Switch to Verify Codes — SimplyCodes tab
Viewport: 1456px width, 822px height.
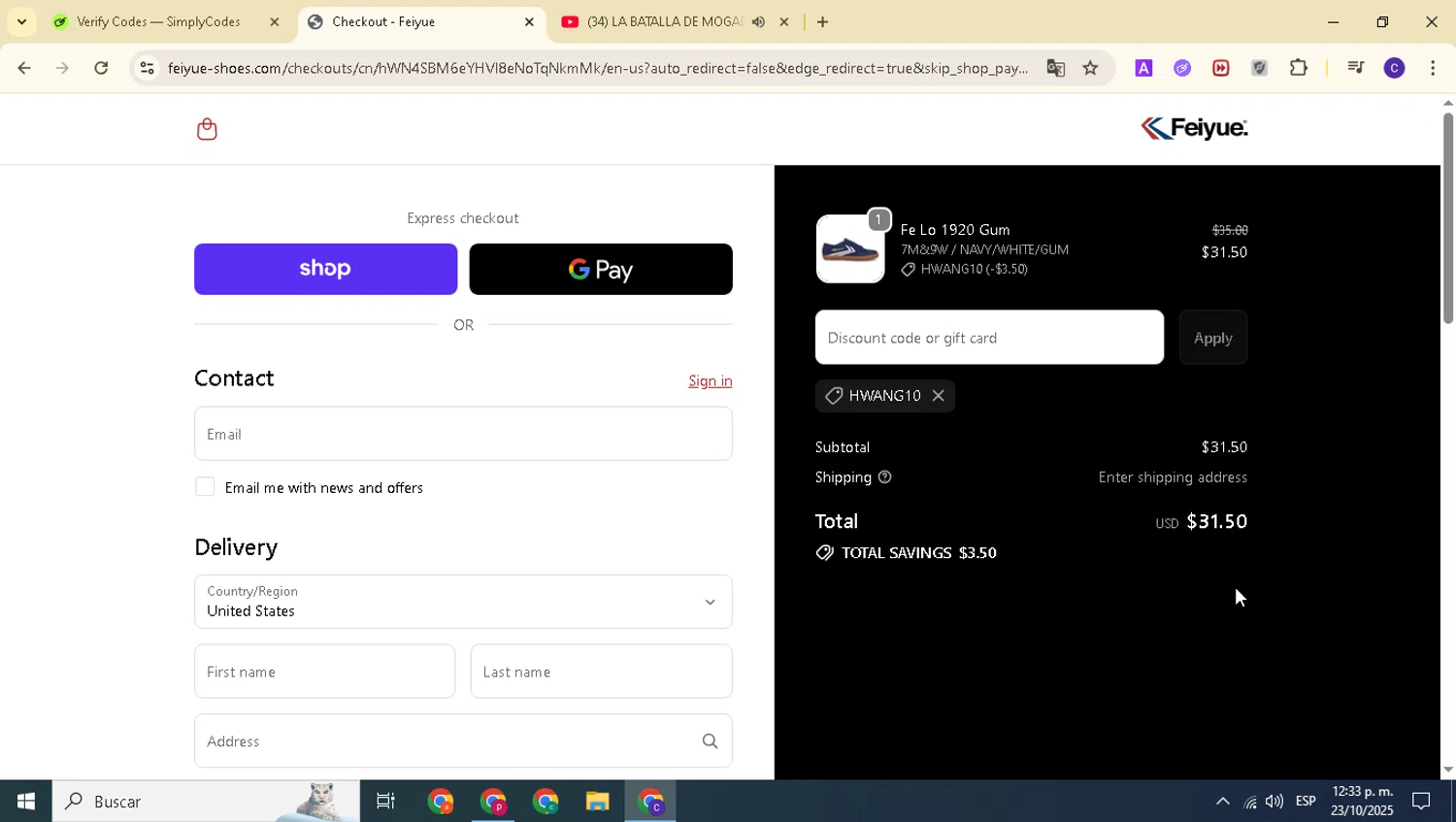[x=158, y=21]
